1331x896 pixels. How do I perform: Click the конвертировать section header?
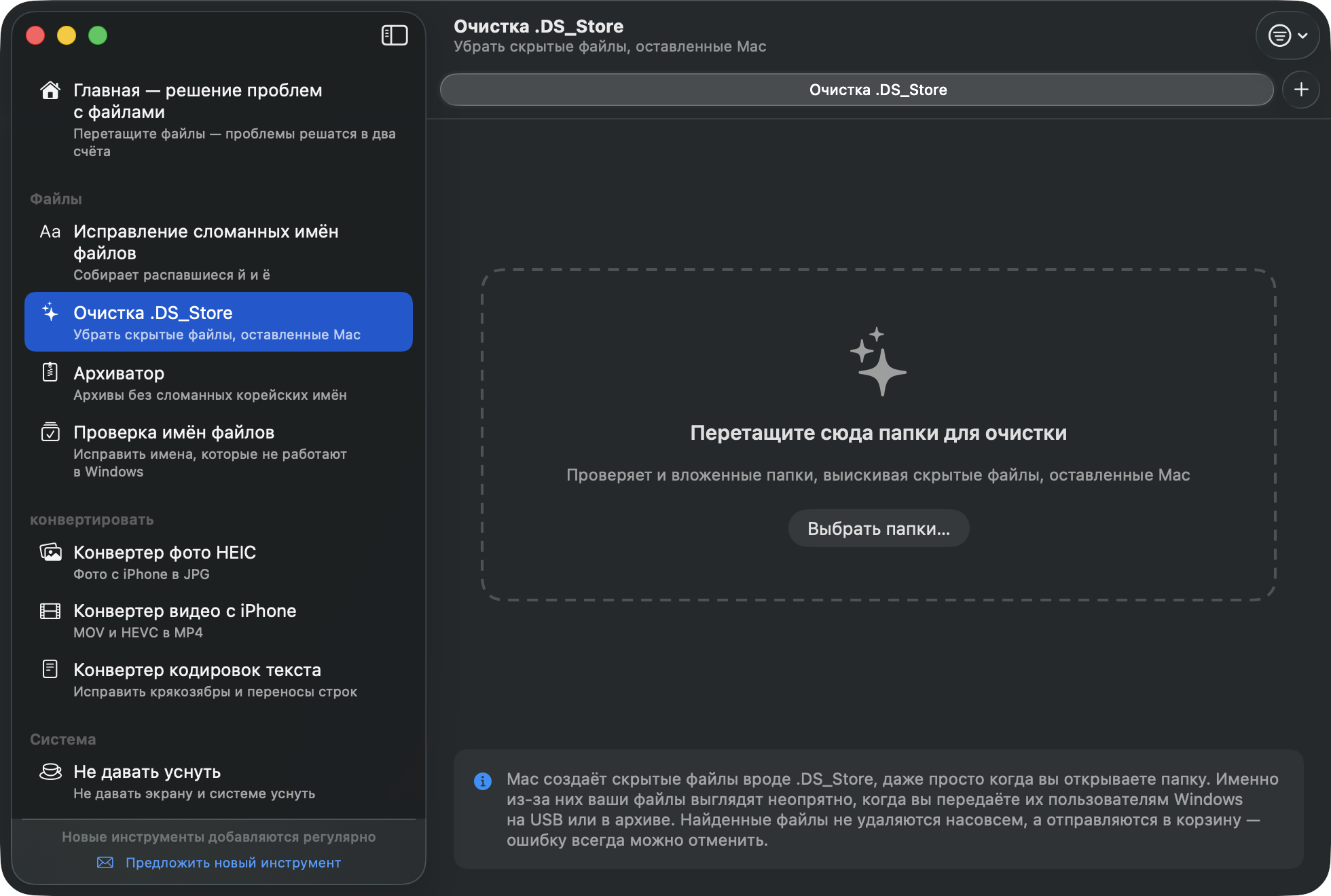click(92, 519)
